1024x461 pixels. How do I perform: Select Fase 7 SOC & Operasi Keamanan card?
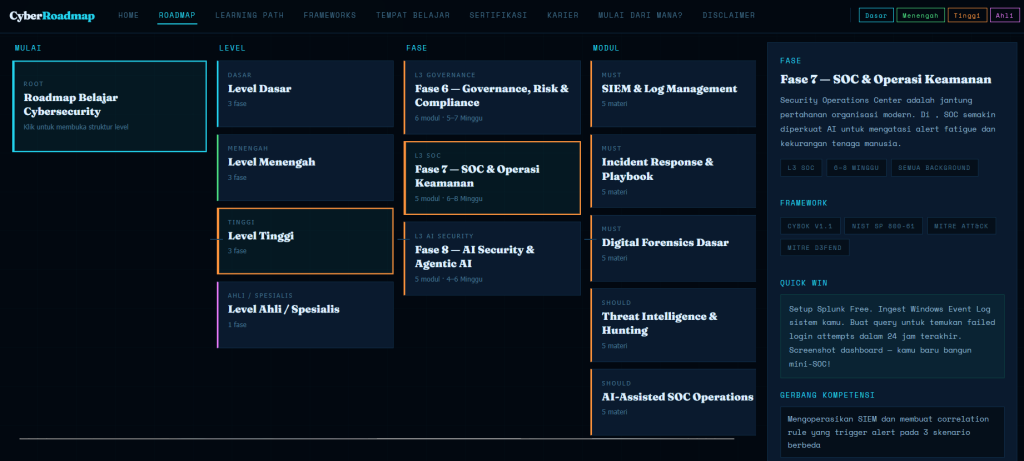492,178
